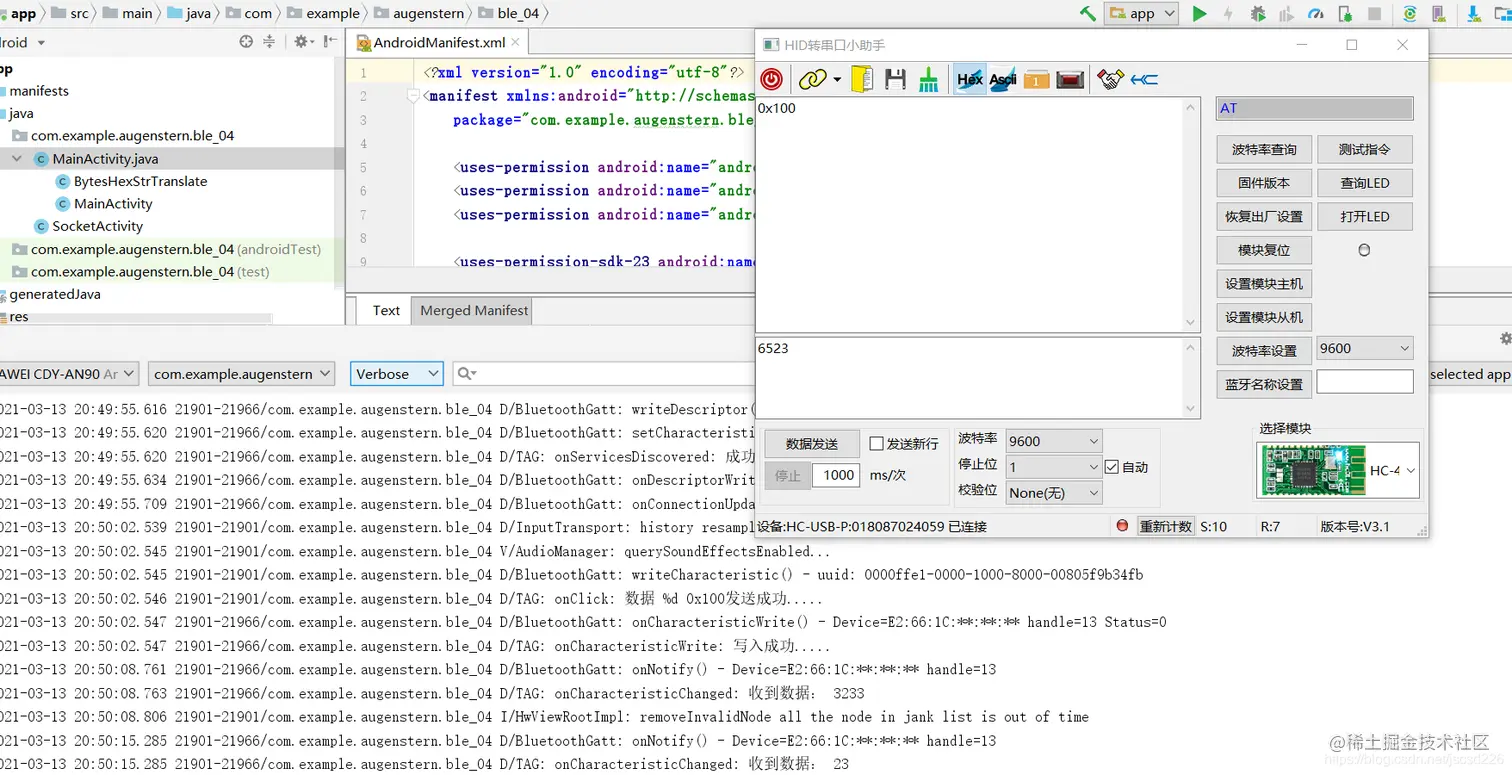Click the Debug bug icon in Android Studio

1257,13
